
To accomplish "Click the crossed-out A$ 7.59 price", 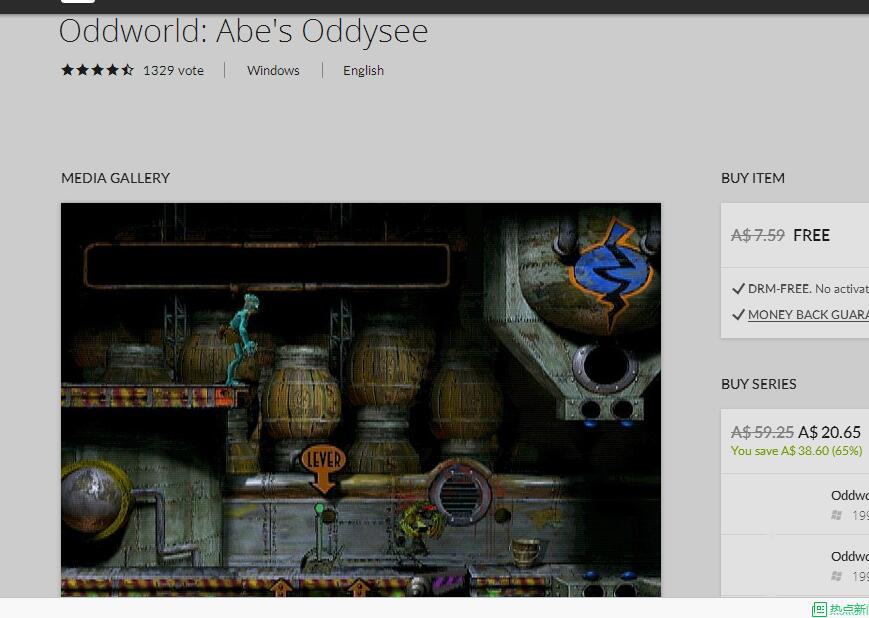I will pos(758,236).
